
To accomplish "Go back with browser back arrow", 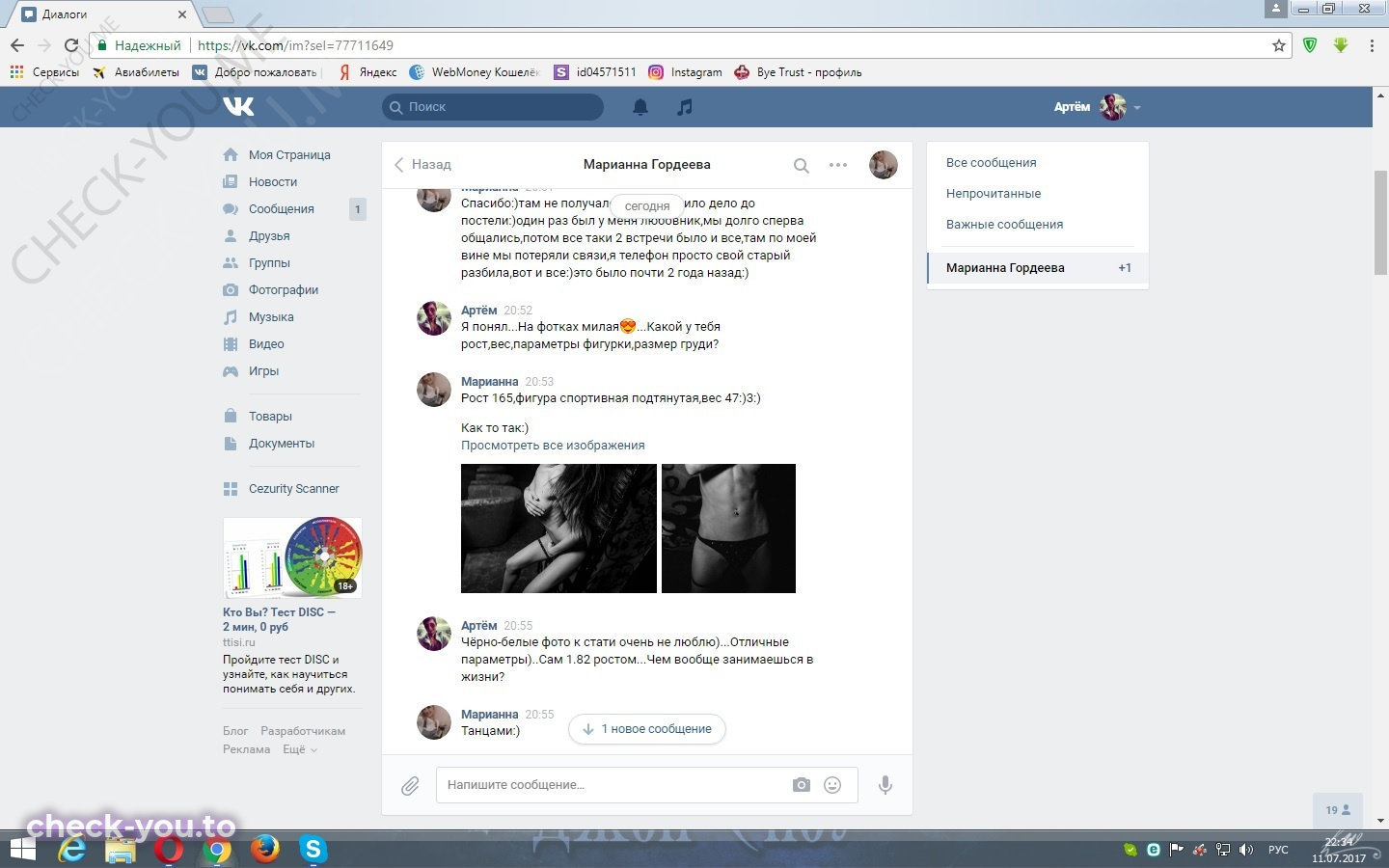I will pos(17,45).
